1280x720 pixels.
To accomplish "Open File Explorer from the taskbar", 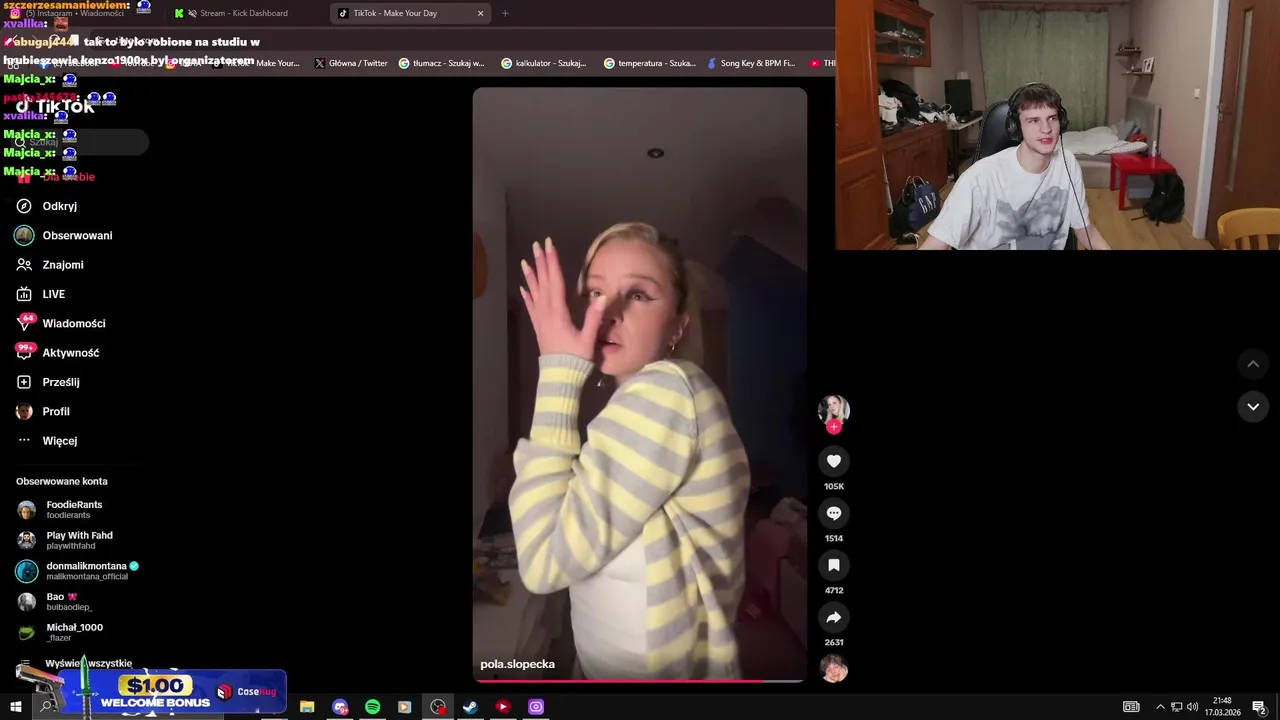I will (x=307, y=707).
